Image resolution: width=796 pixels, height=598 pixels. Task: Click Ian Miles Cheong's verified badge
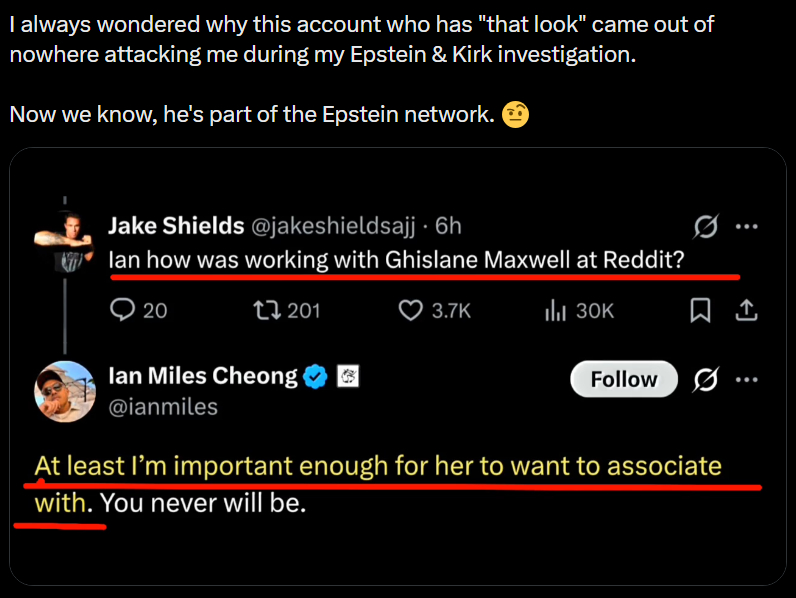[x=316, y=377]
